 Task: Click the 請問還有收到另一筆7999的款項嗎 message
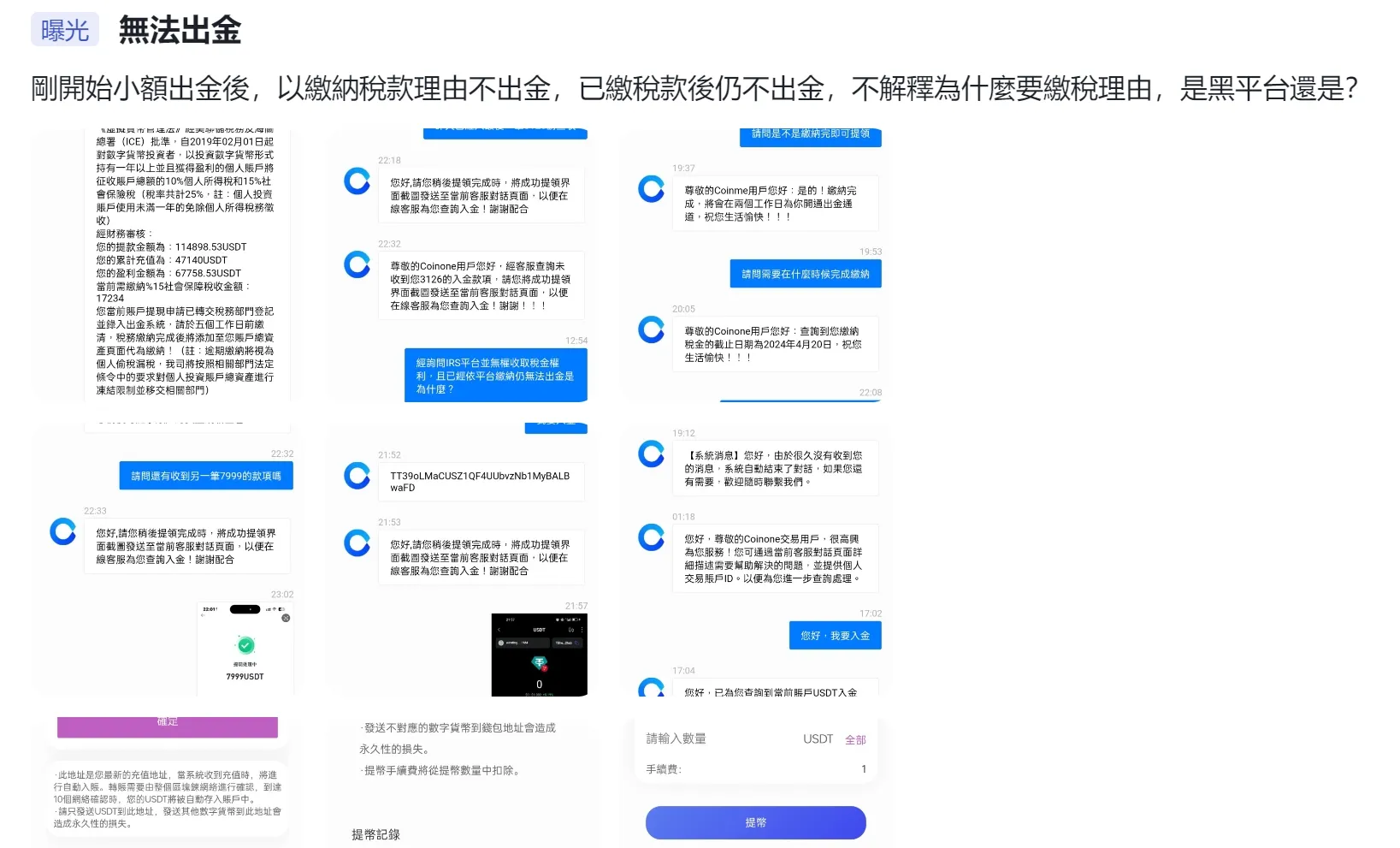206,476
